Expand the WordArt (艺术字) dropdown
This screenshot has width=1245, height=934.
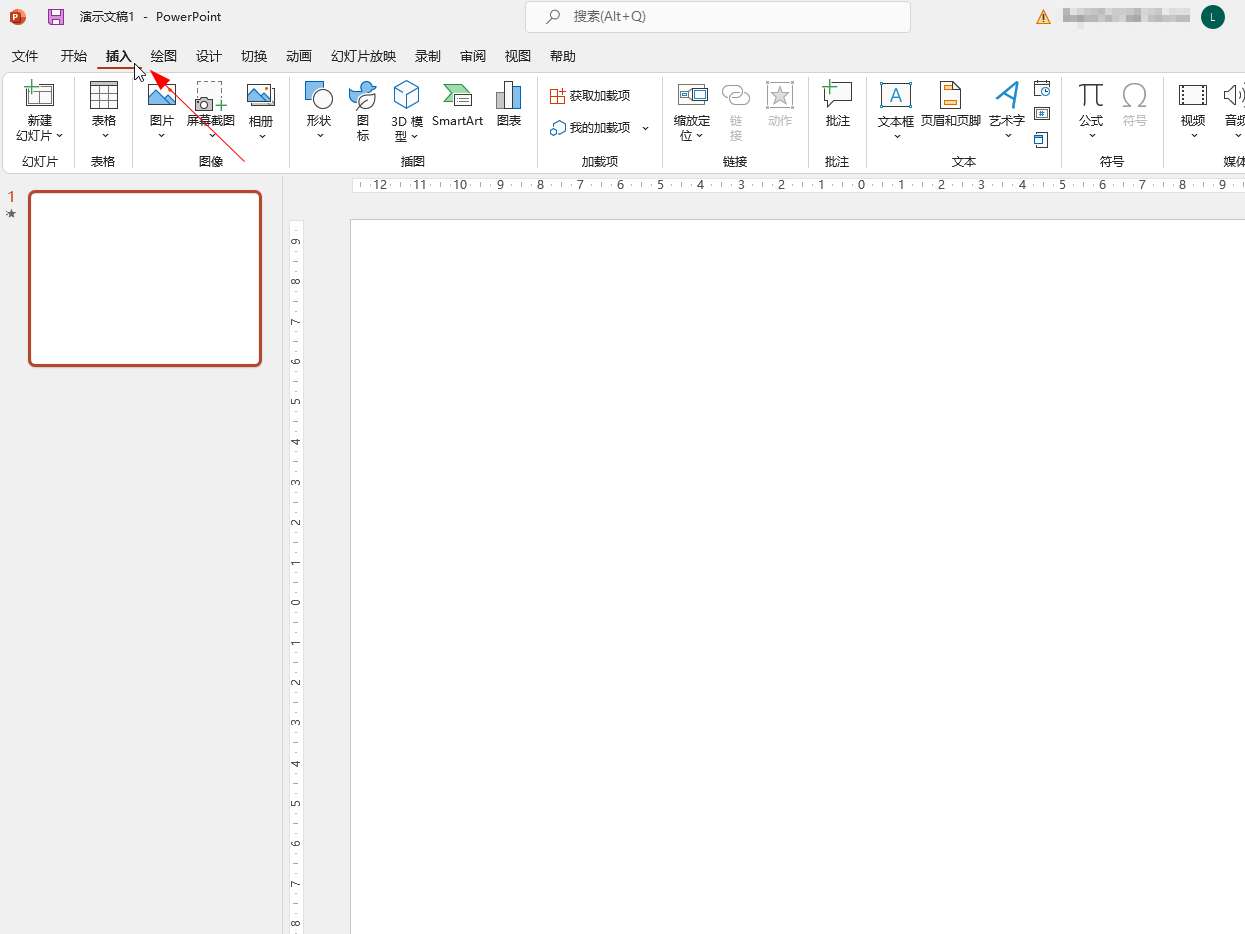point(1007,135)
